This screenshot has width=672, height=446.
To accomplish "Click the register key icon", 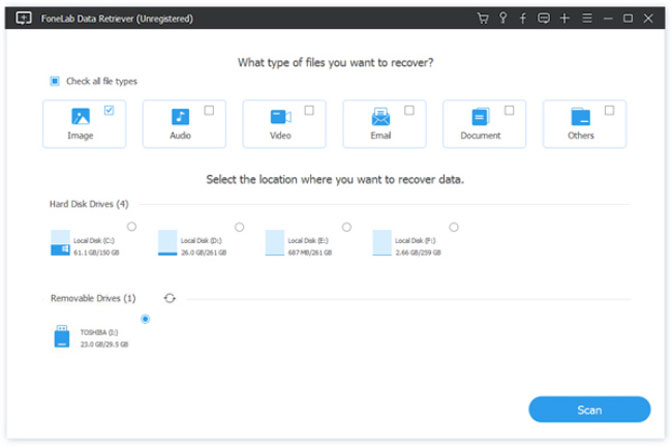I will [503, 18].
